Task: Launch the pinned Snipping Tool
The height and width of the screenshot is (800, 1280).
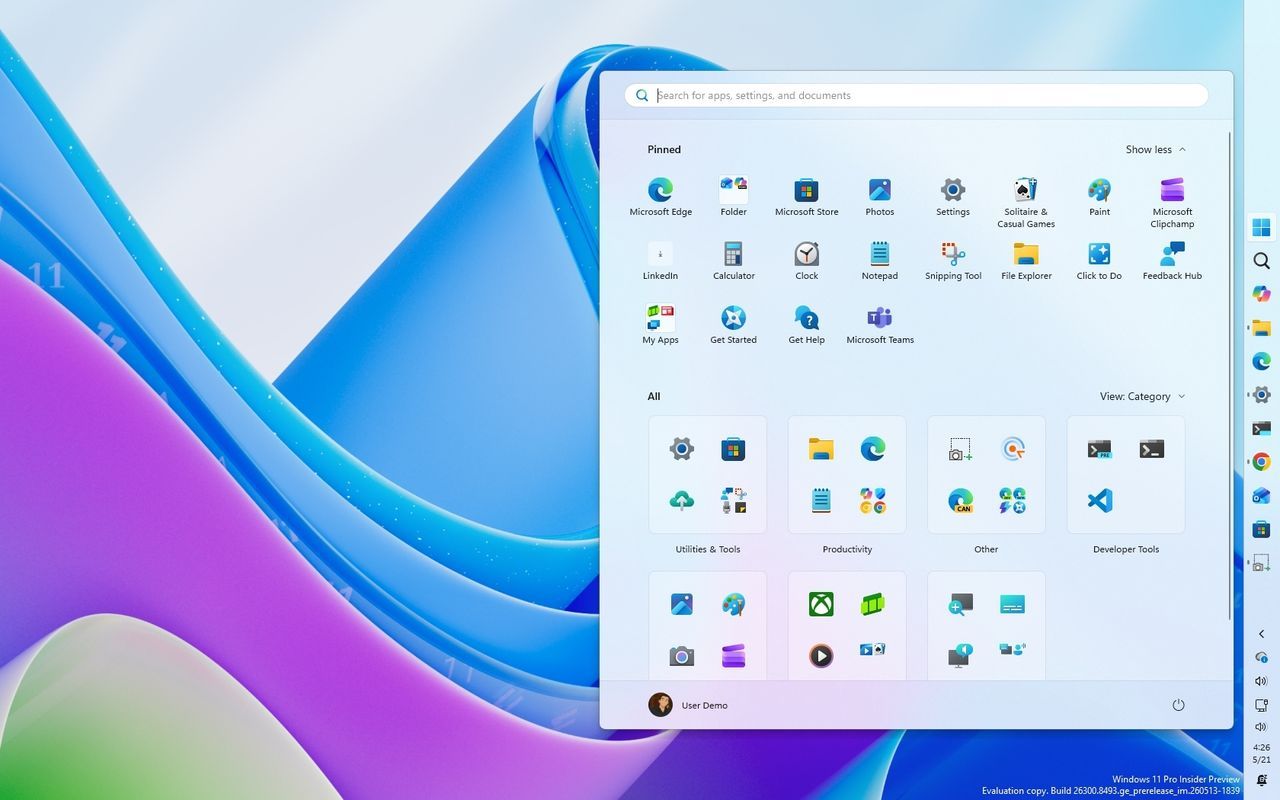Action: click(x=953, y=261)
